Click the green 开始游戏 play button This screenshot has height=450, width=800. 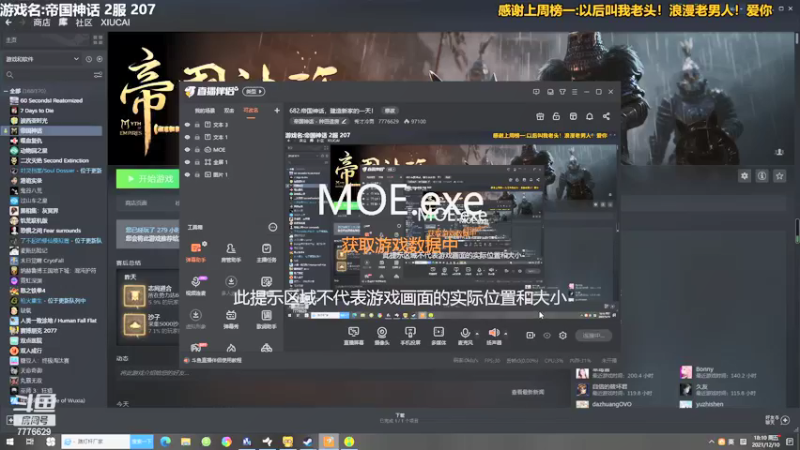click(x=147, y=179)
